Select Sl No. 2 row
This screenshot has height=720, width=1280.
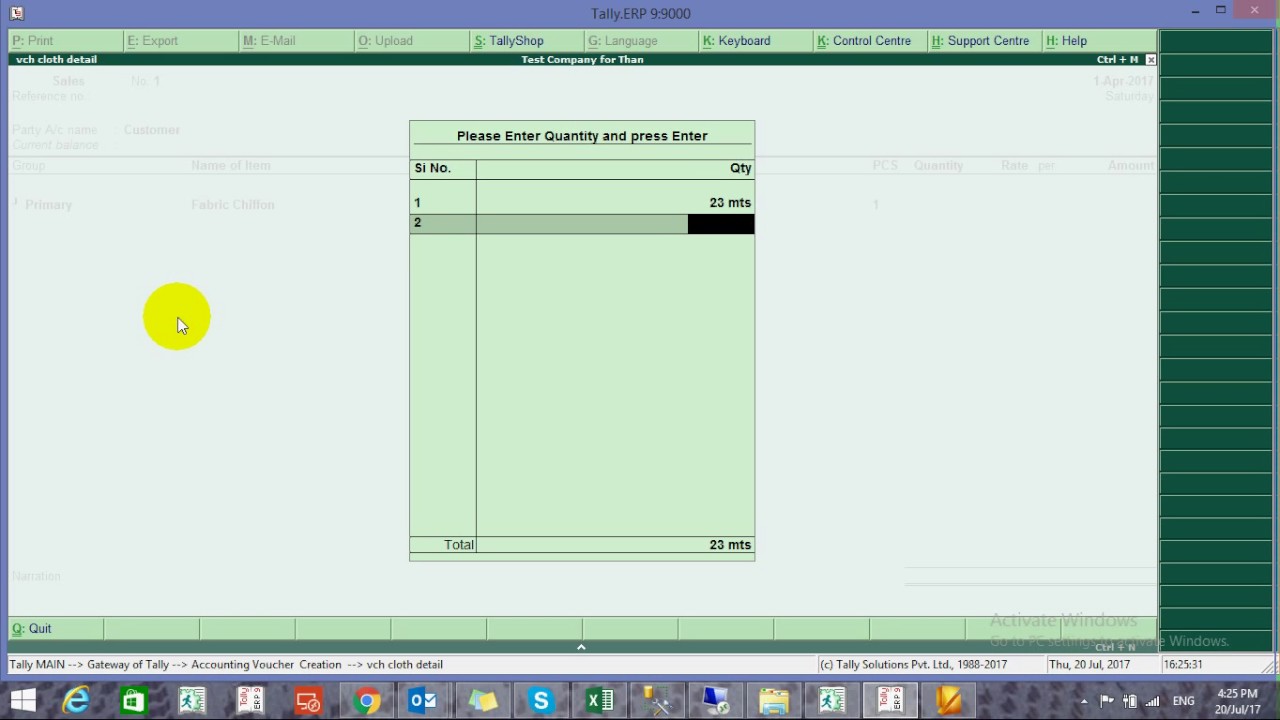(x=582, y=224)
